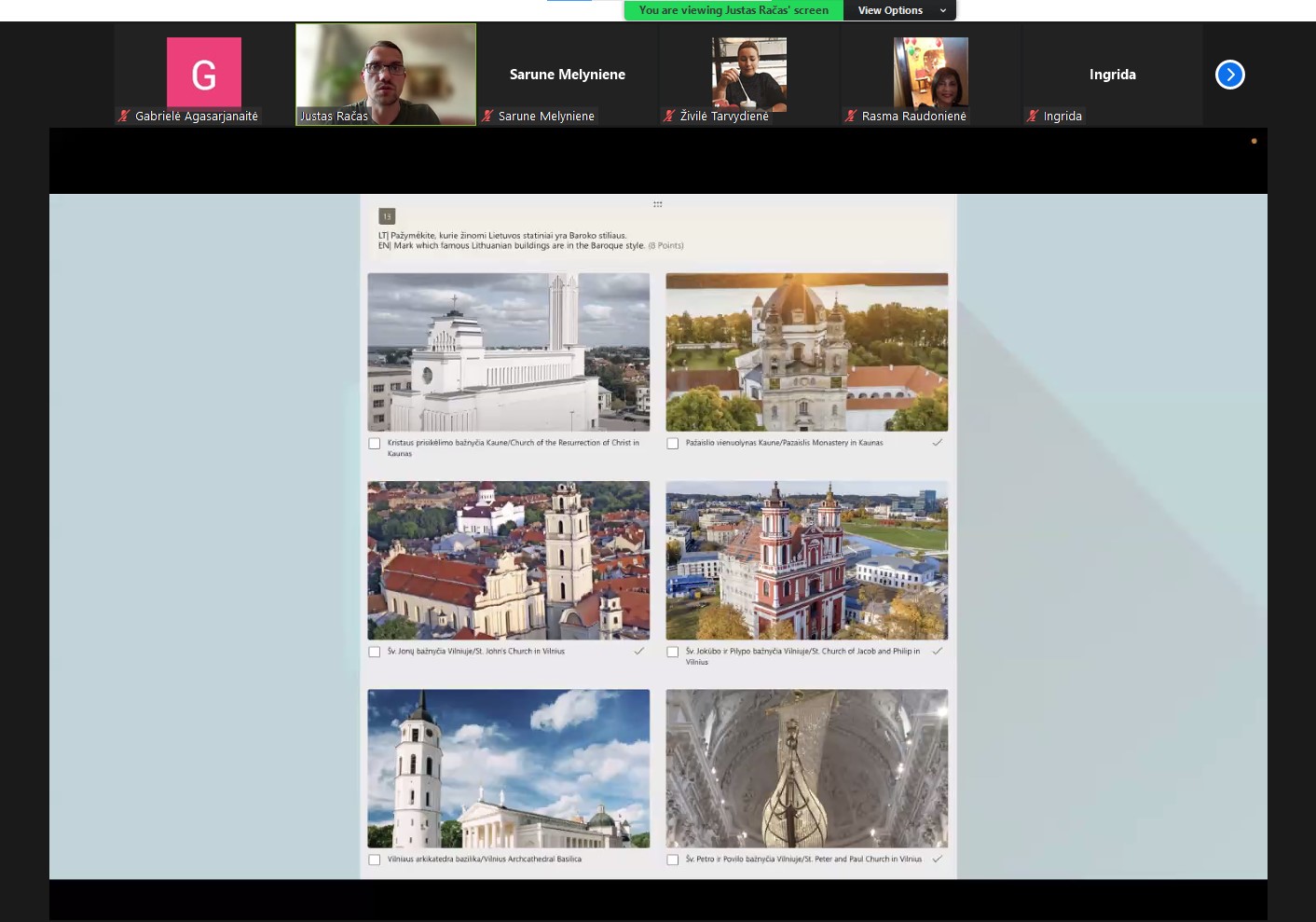1316x922 pixels.
Task: Click the 'Gabrielė Agasarjanaitė' name label
Action: 197,117
